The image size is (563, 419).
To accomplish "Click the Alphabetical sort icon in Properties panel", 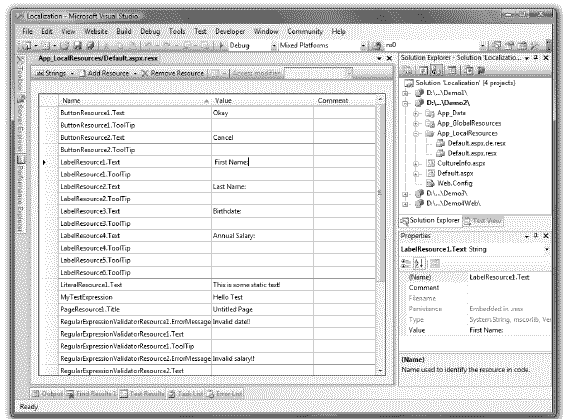I will click(419, 264).
